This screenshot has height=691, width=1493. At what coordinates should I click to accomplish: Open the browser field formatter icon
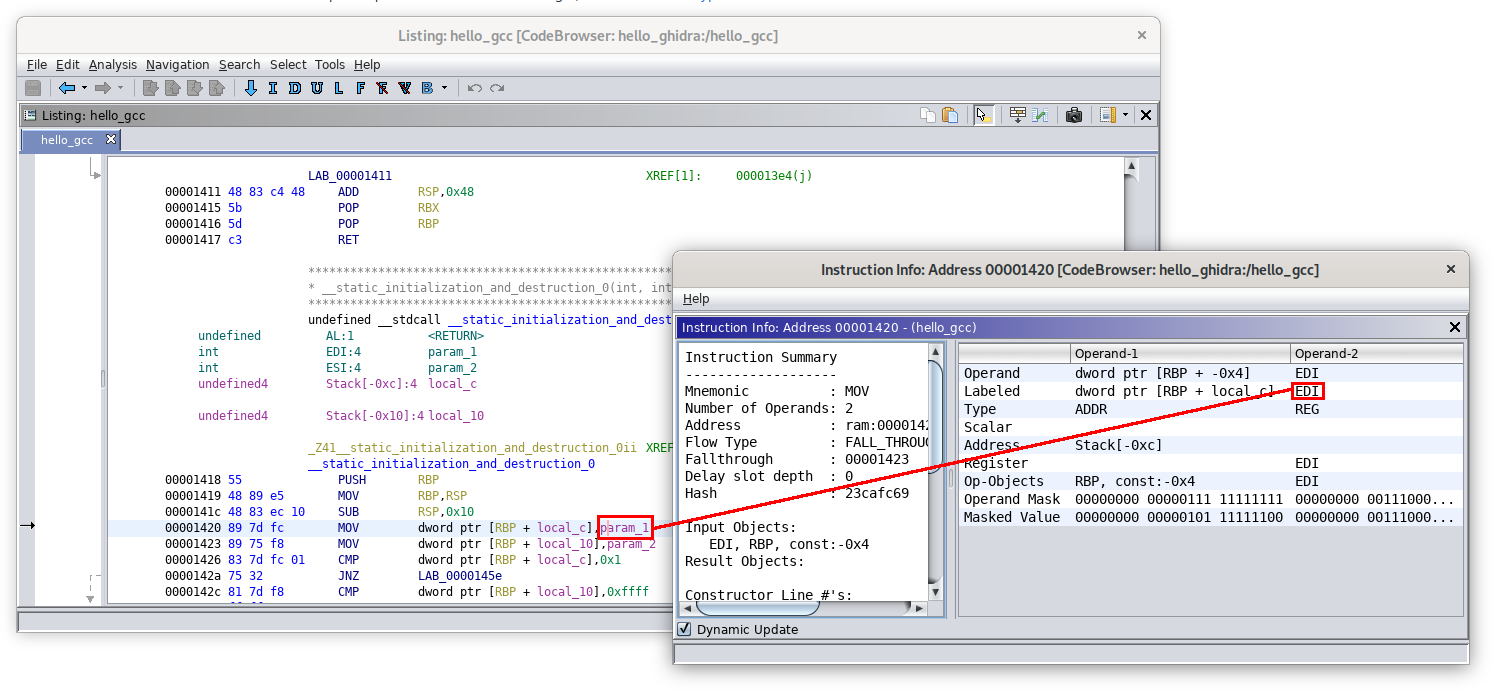coord(1018,115)
